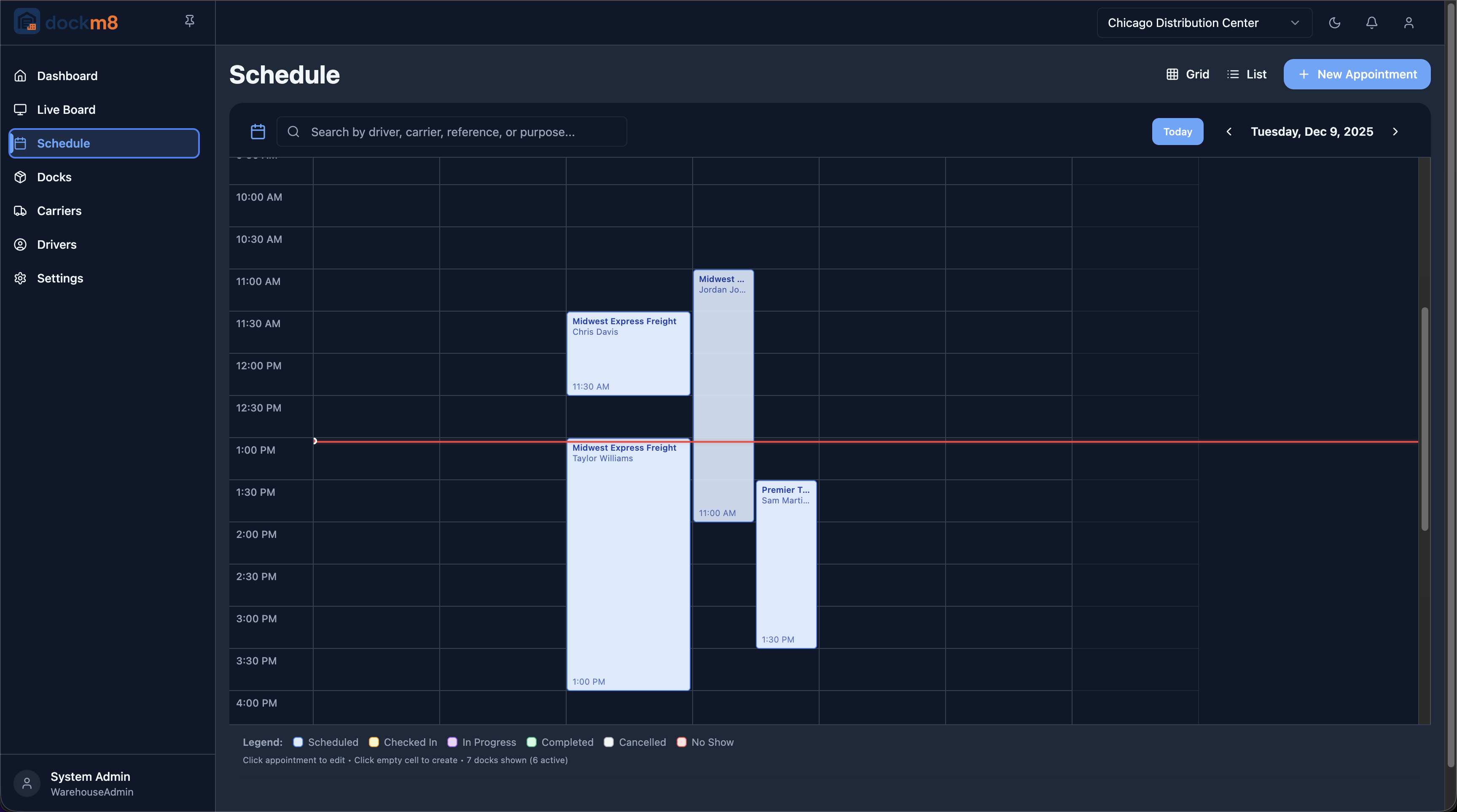Select Schedule in the navigation menu
1457x812 pixels.
click(x=63, y=143)
